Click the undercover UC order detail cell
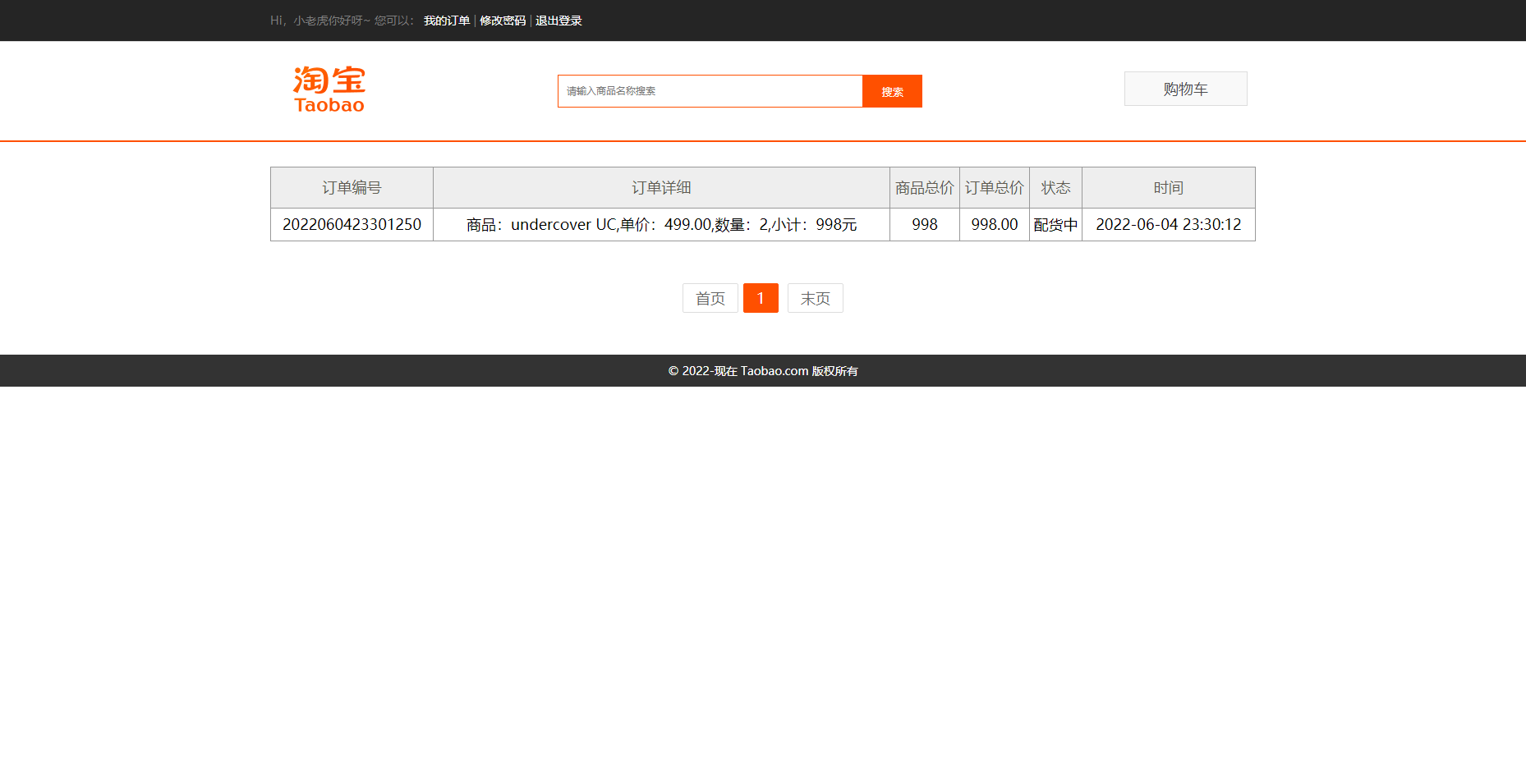The width and height of the screenshot is (1526, 784). pyautogui.click(x=661, y=224)
